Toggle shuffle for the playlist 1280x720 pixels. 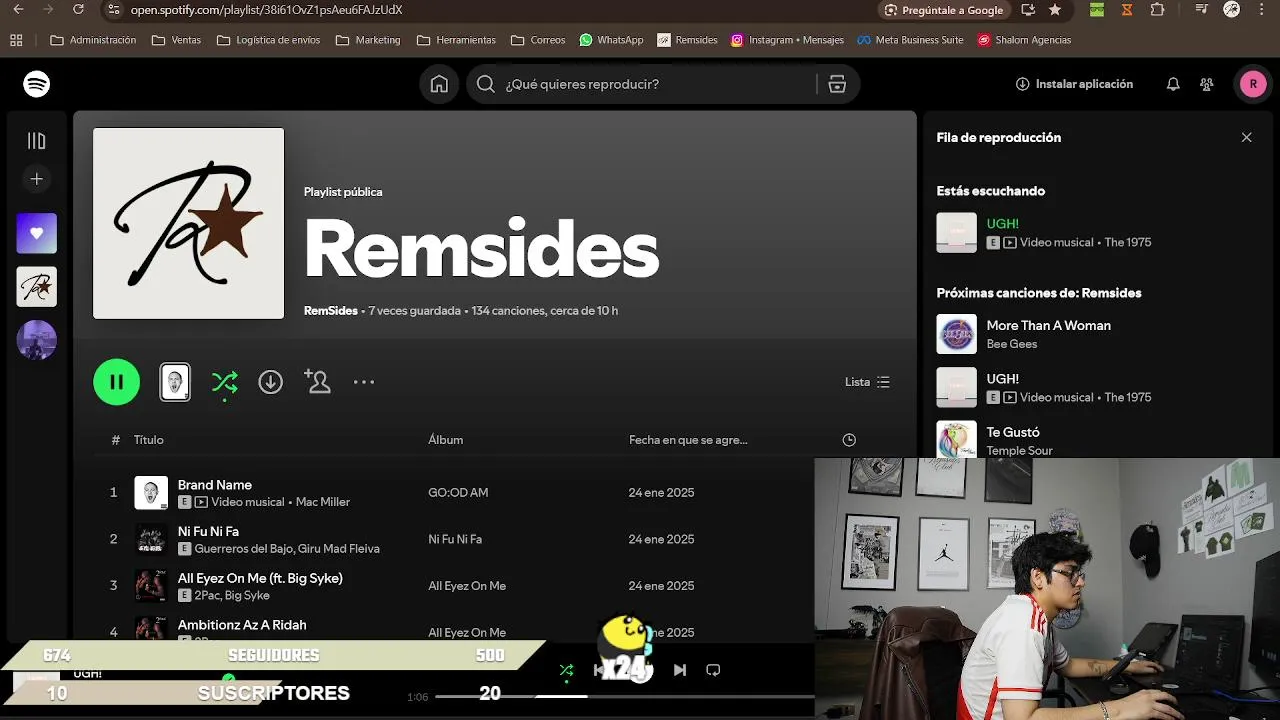point(225,382)
